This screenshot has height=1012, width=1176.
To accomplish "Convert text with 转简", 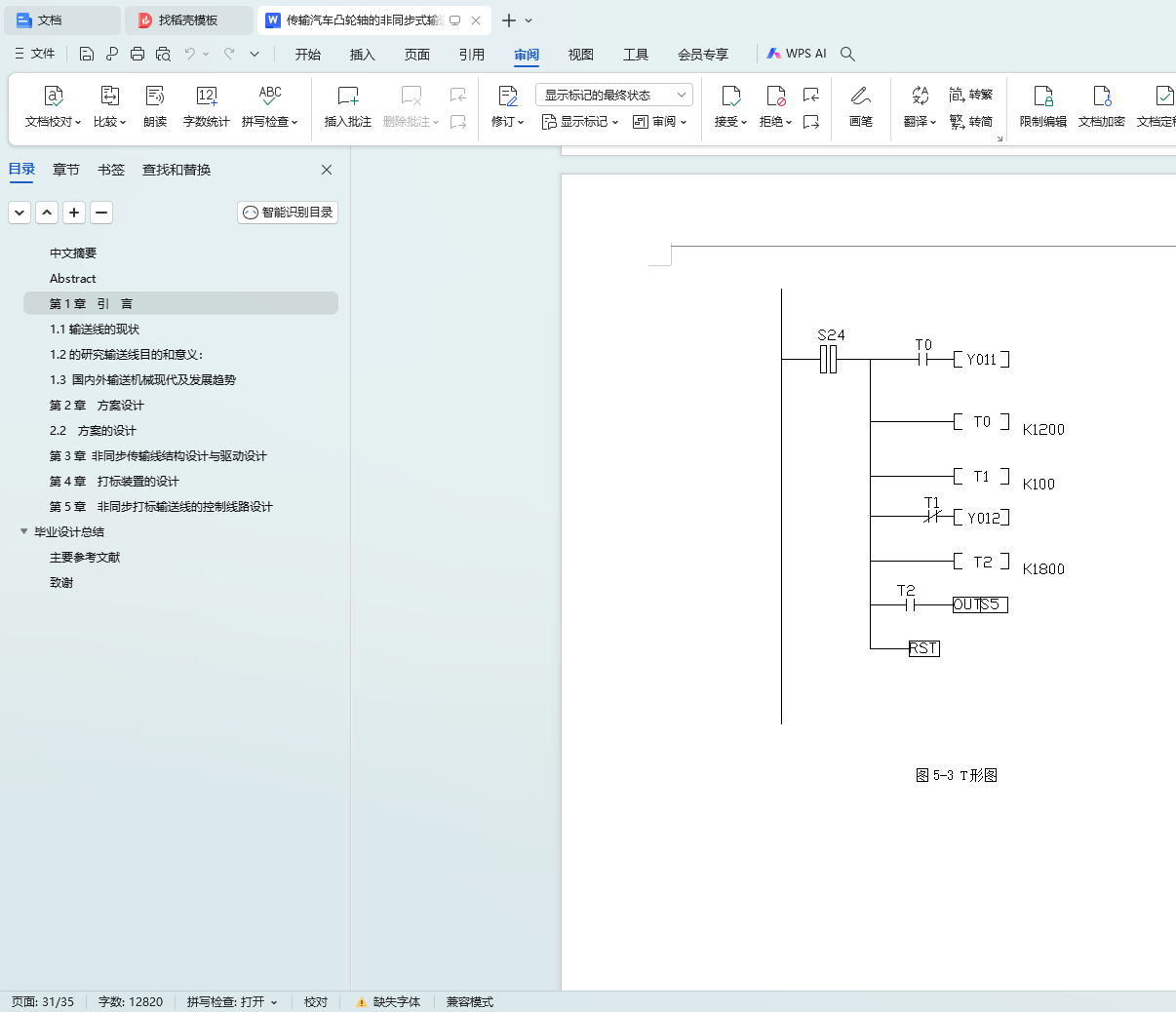I will click(971, 122).
